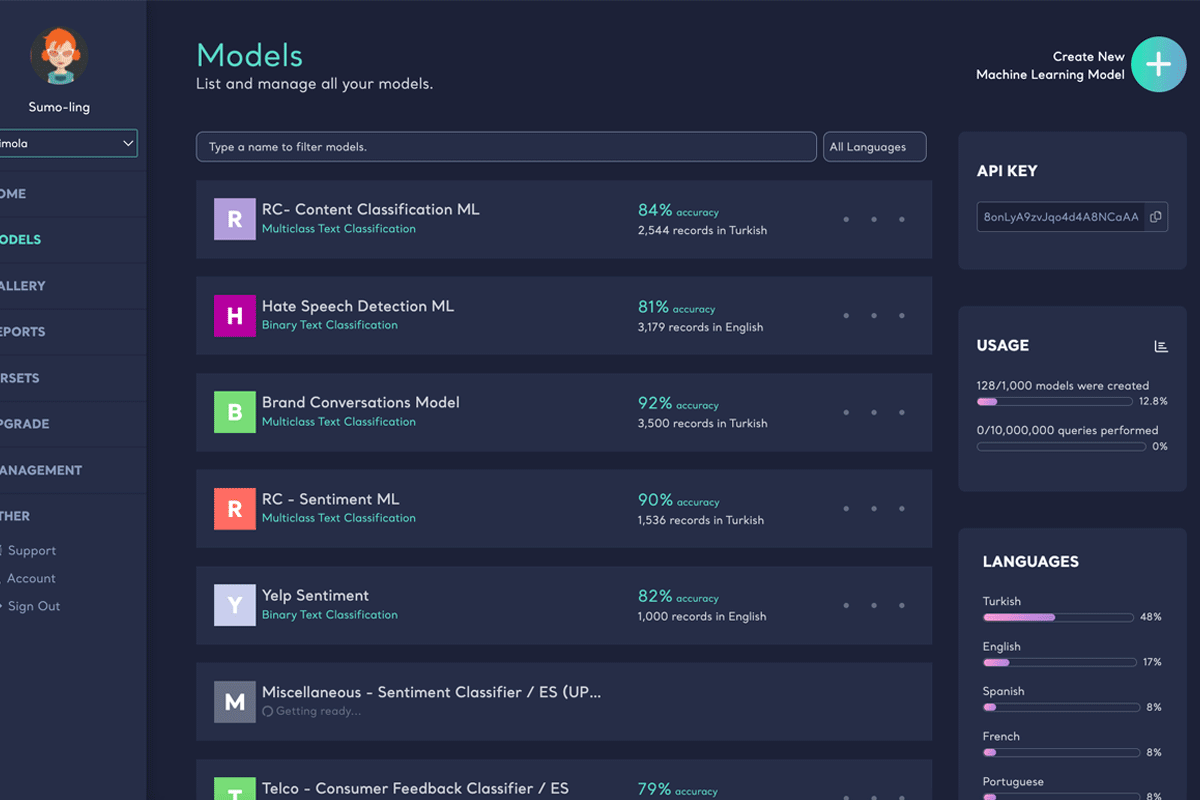Click the filter models input field
This screenshot has height=800, width=1200.
tap(505, 146)
